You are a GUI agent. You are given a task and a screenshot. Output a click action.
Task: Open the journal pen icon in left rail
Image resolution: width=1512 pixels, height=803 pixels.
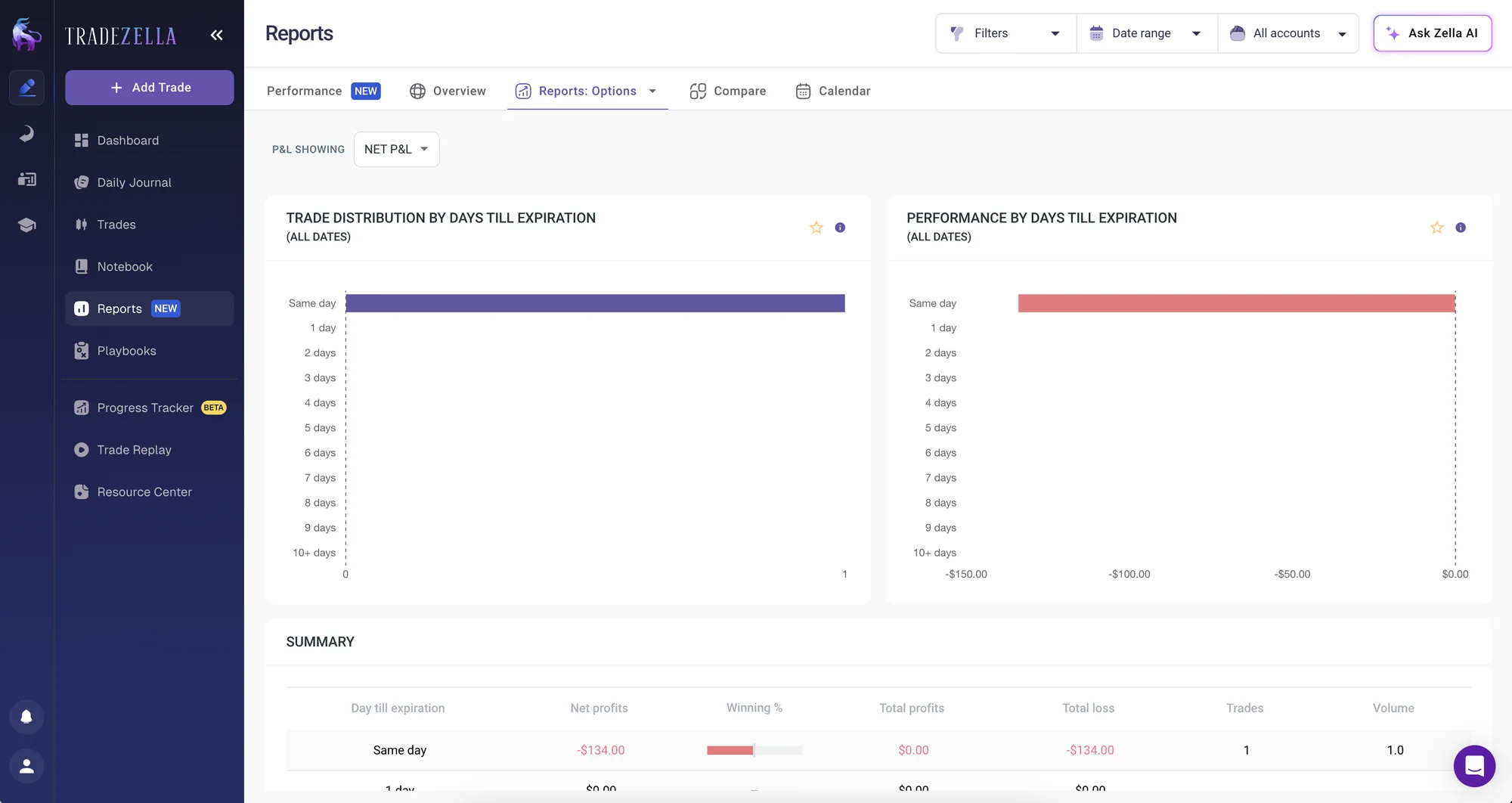point(26,88)
